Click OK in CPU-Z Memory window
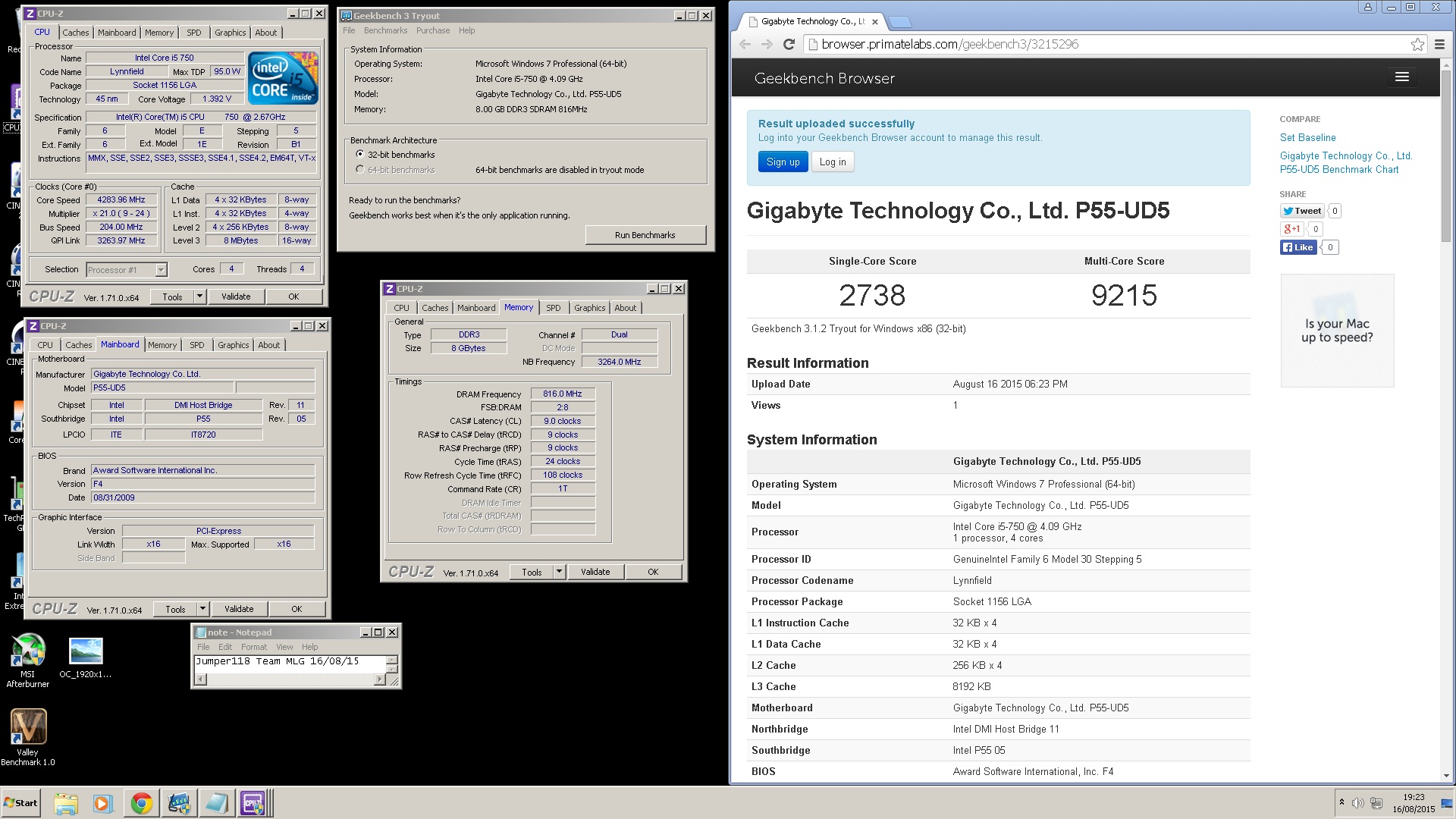 point(653,572)
